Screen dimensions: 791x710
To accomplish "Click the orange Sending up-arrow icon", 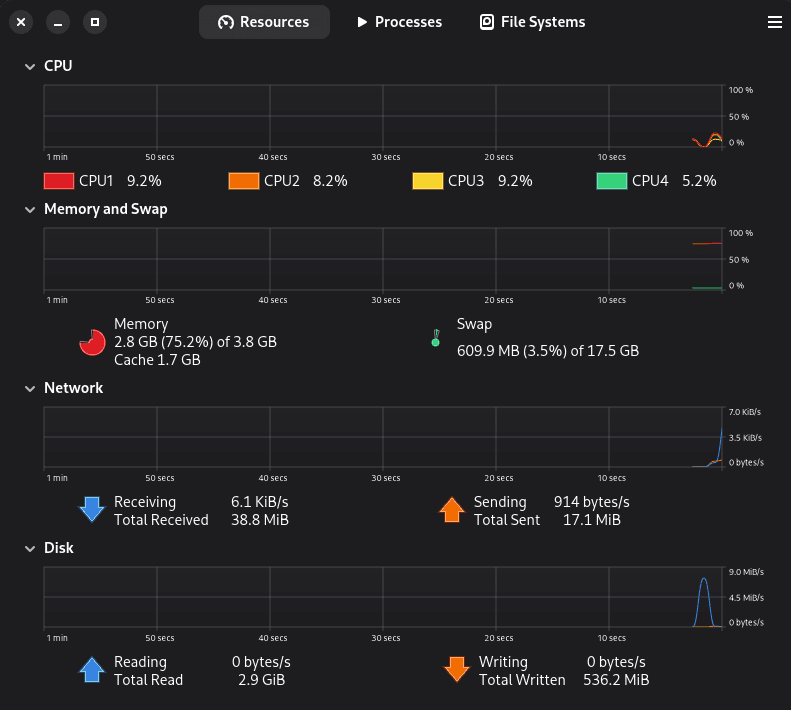I will [452, 510].
